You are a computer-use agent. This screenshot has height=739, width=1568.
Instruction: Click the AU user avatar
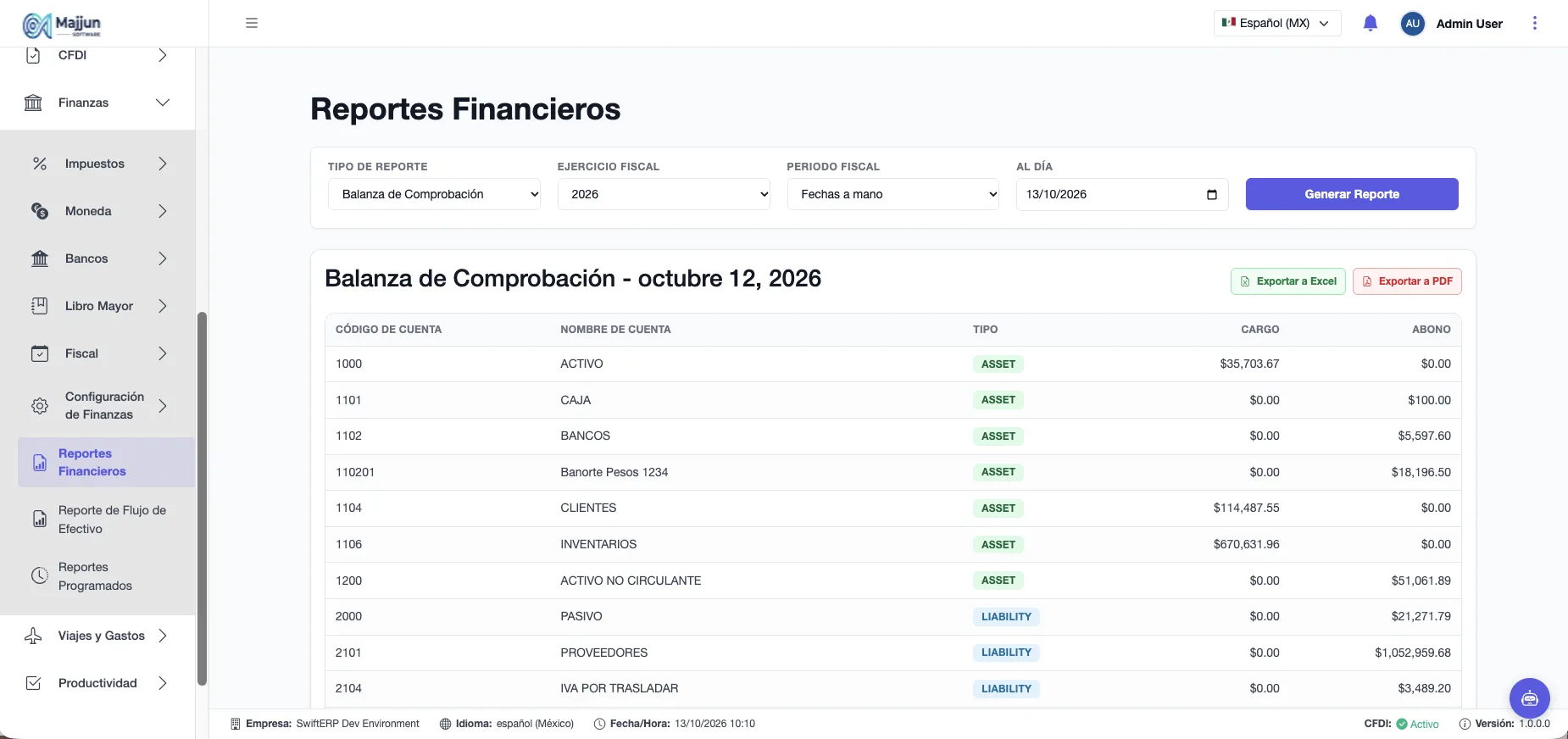click(1412, 24)
